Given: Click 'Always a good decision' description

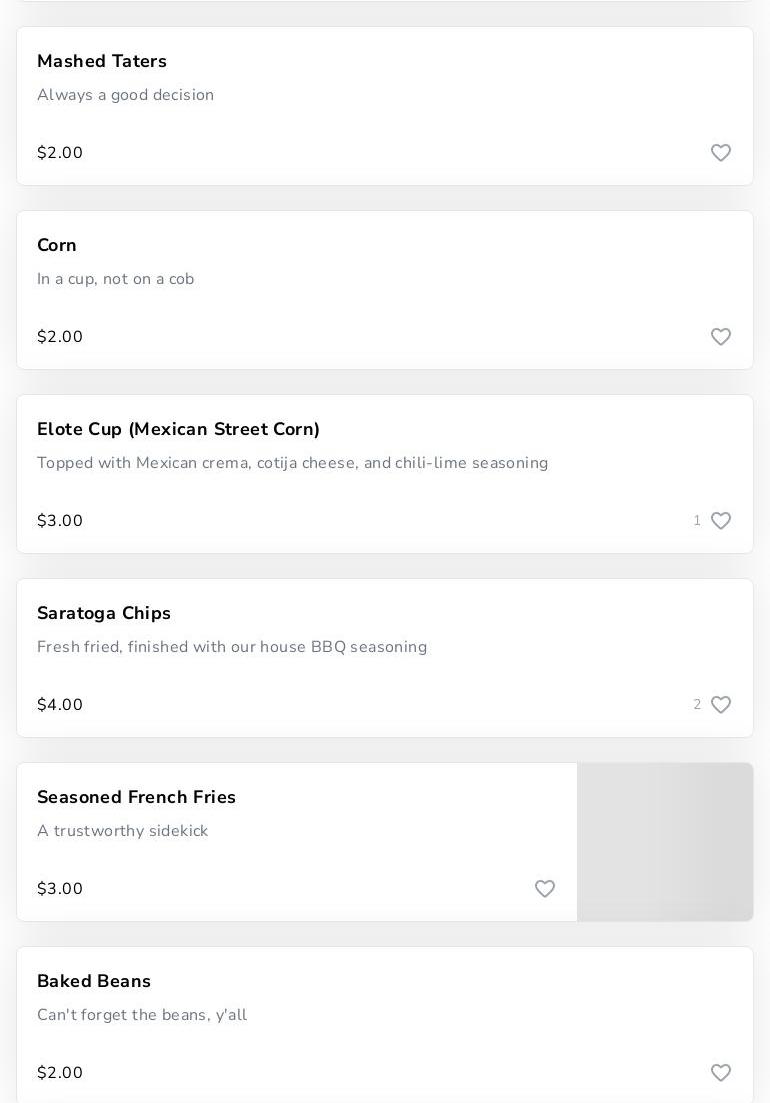Looking at the screenshot, I should click(x=125, y=96).
